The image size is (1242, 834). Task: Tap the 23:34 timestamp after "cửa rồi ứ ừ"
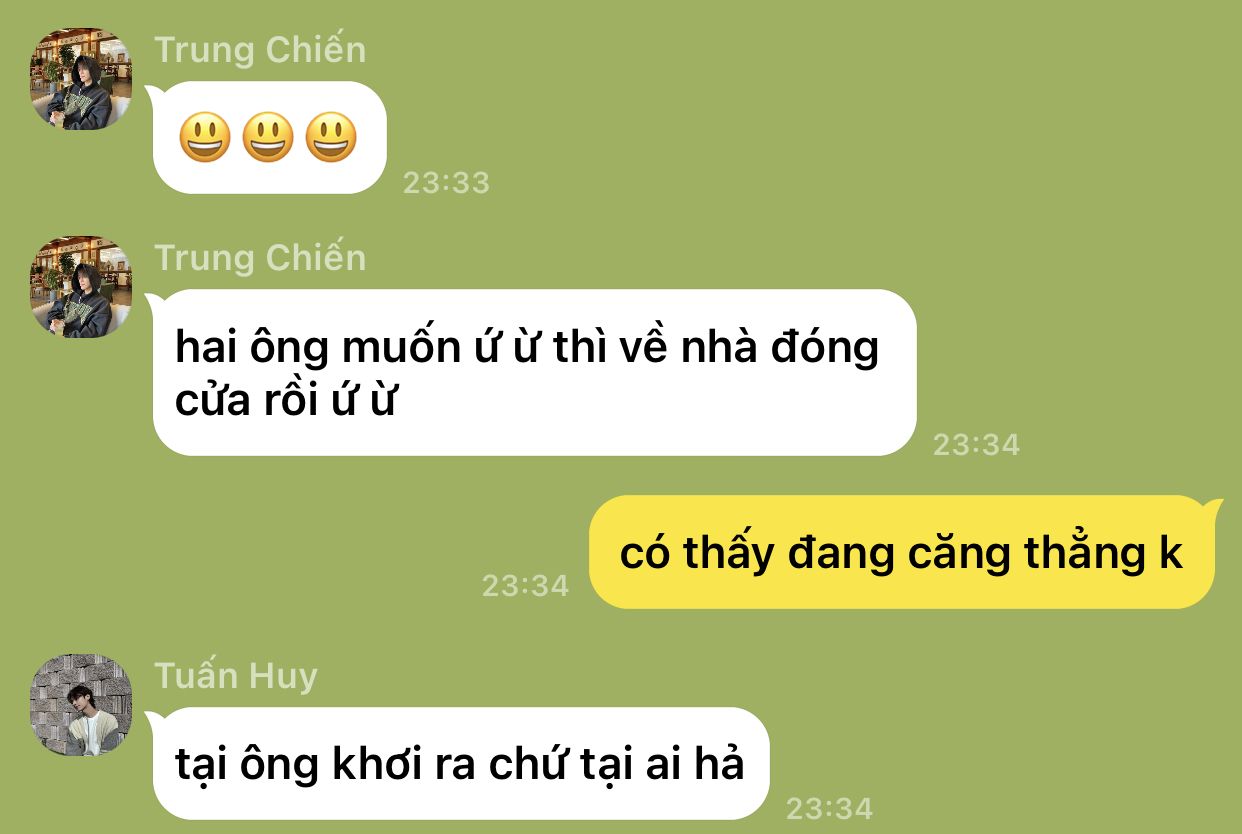[x=976, y=444]
